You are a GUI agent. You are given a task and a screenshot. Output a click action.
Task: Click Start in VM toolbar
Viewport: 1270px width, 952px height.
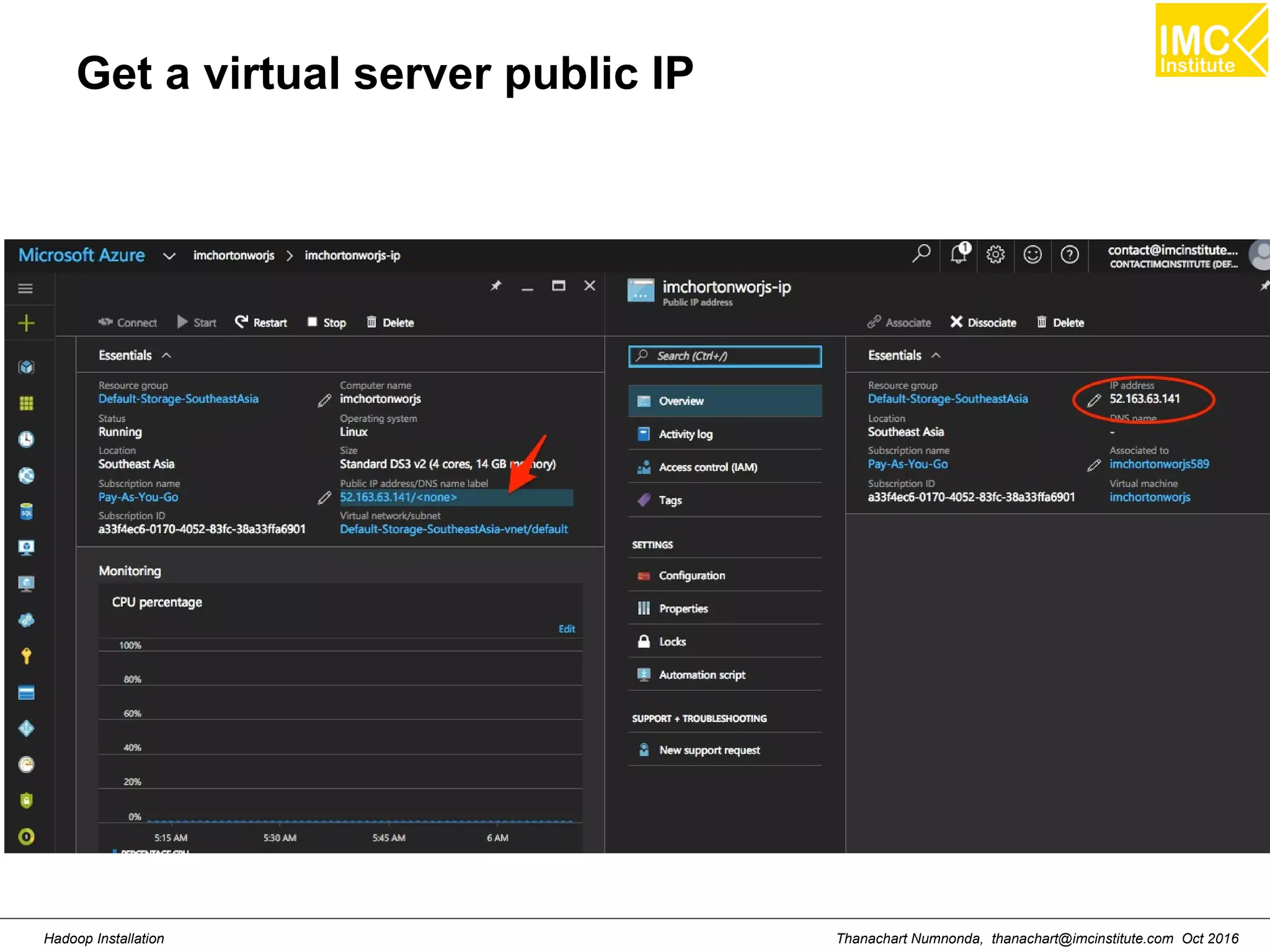point(197,322)
